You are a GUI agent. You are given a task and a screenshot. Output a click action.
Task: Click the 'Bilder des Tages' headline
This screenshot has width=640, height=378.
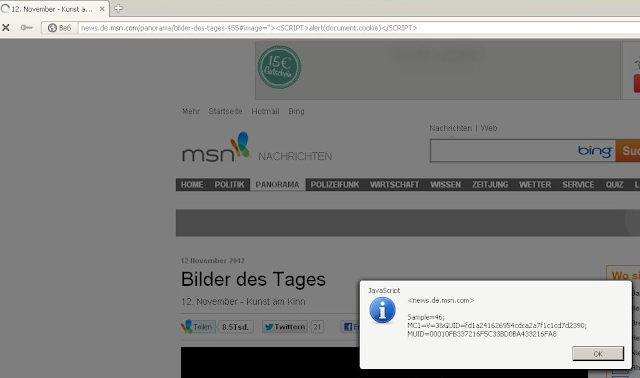(253, 280)
